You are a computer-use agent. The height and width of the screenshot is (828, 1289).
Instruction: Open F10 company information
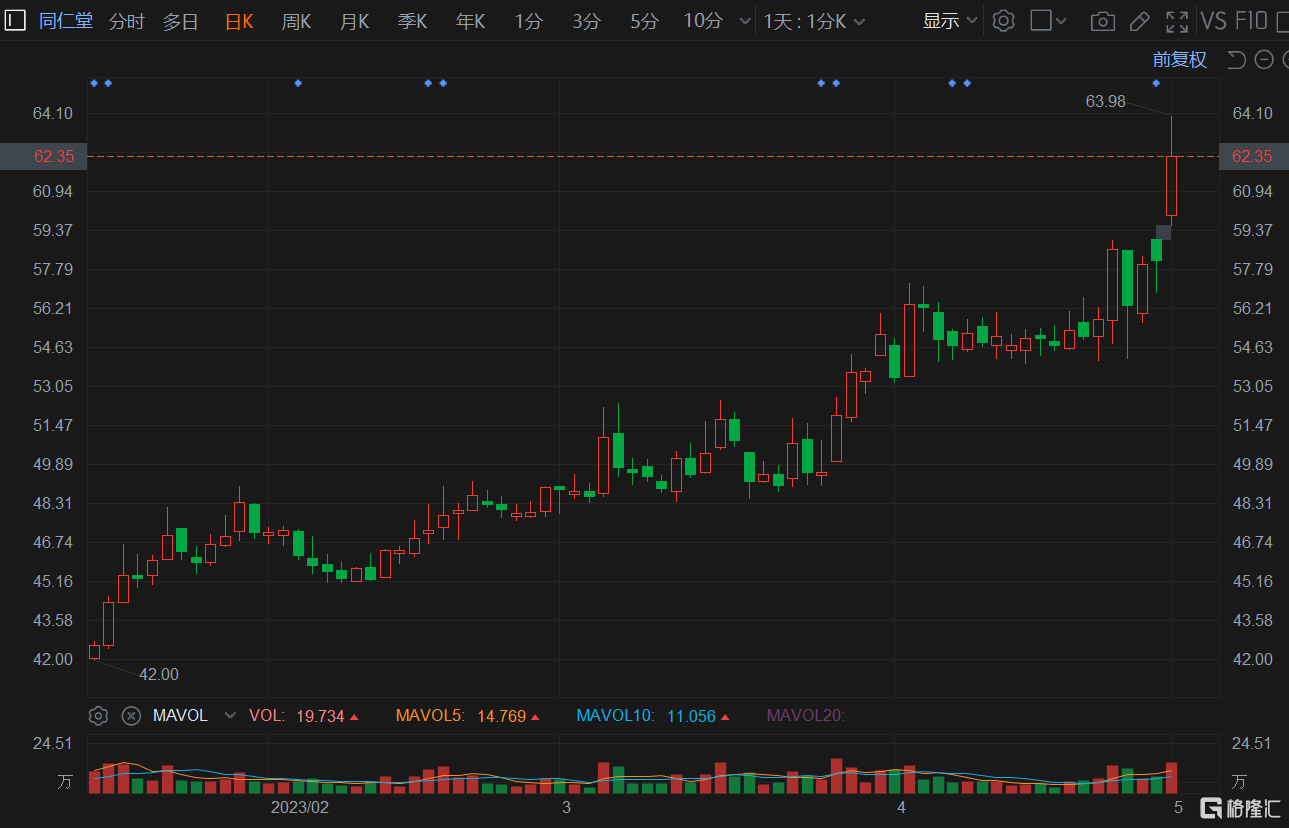(x=1251, y=21)
